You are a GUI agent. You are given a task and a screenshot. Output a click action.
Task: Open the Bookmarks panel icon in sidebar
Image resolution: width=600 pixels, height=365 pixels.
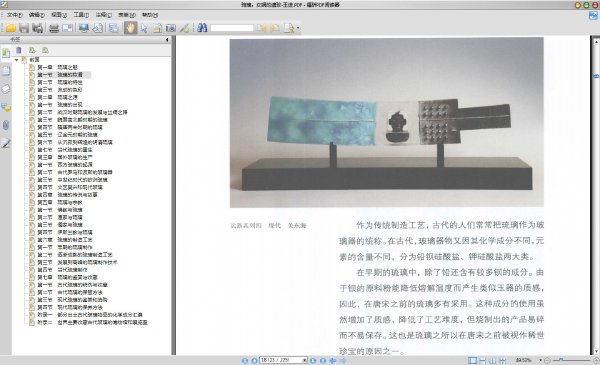[6, 53]
